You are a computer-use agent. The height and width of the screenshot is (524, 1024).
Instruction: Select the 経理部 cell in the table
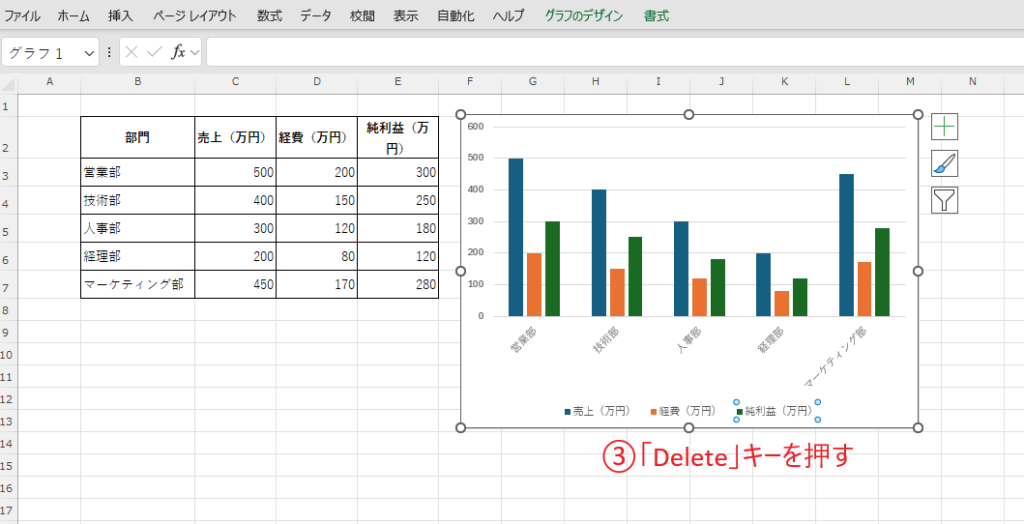pos(137,257)
